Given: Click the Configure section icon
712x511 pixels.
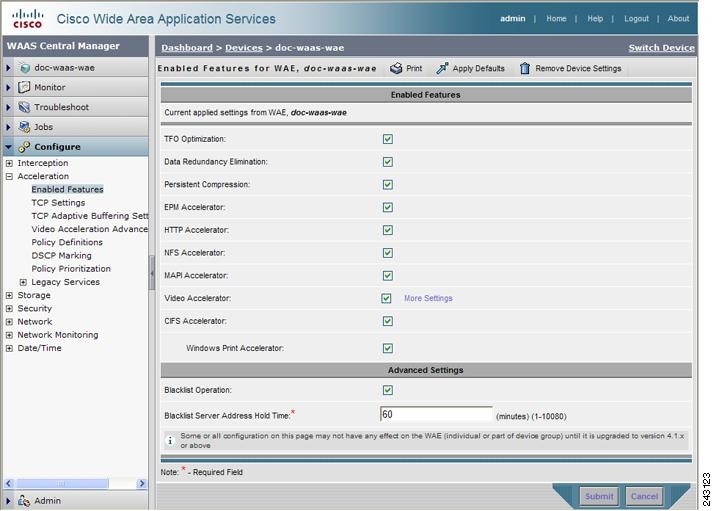Looking at the screenshot, I should click(x=24, y=147).
